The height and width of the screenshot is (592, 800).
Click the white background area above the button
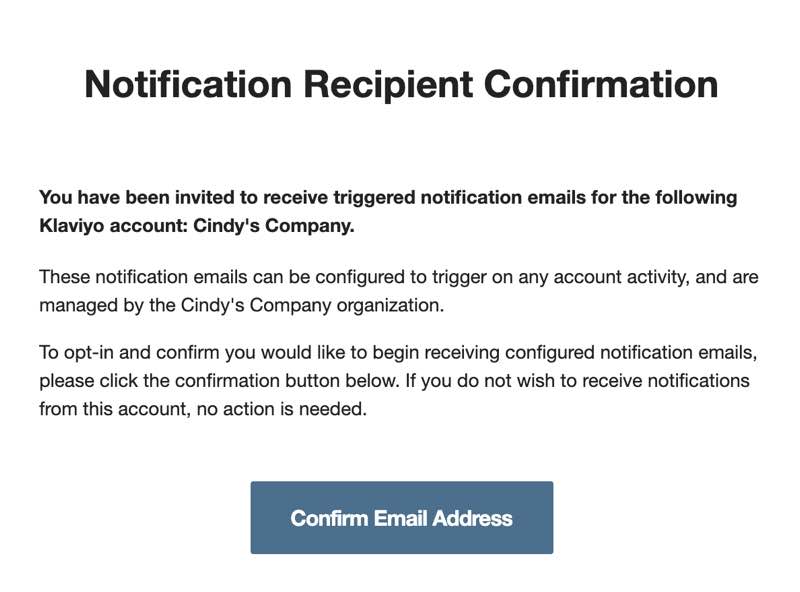pos(400,450)
